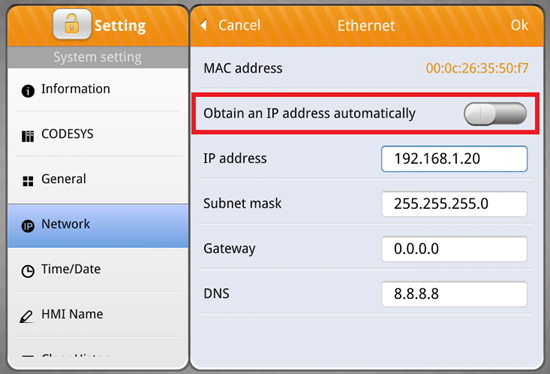This screenshot has height=374, width=550.
Task: Select the CODESYS menu entry
Action: pyautogui.click(x=98, y=134)
